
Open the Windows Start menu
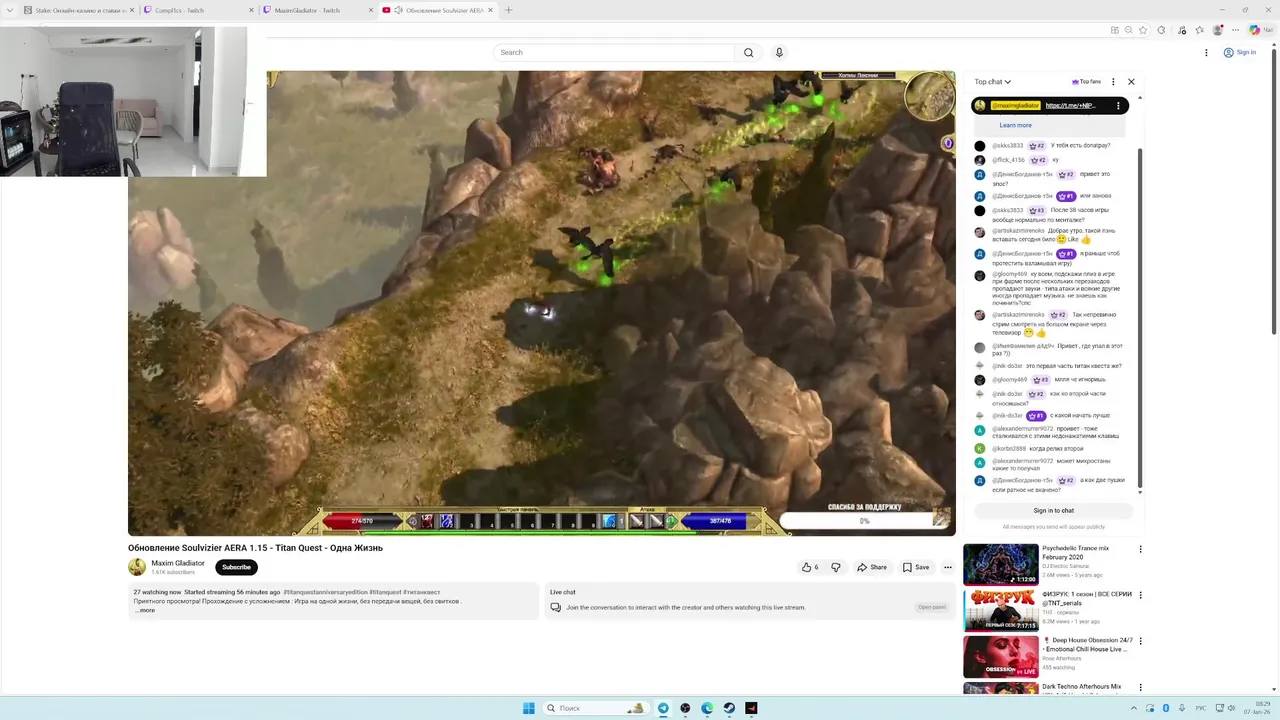click(x=528, y=708)
